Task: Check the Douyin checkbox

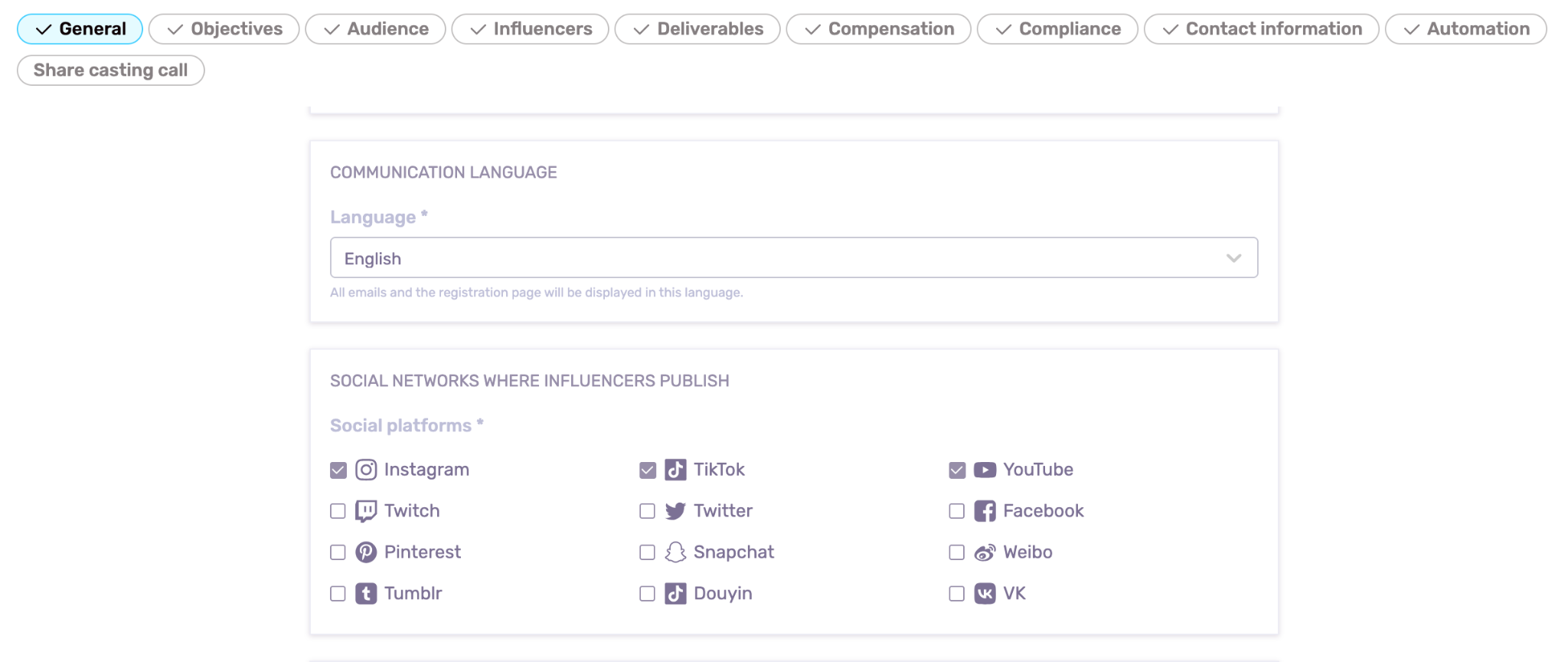Action: pyautogui.click(x=648, y=594)
